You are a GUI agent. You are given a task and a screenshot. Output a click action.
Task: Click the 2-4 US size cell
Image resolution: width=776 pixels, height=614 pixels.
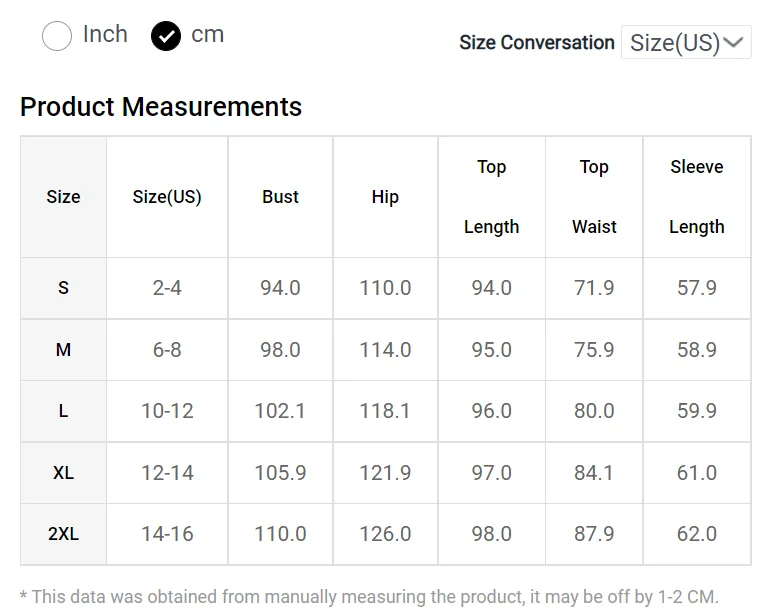(x=167, y=288)
